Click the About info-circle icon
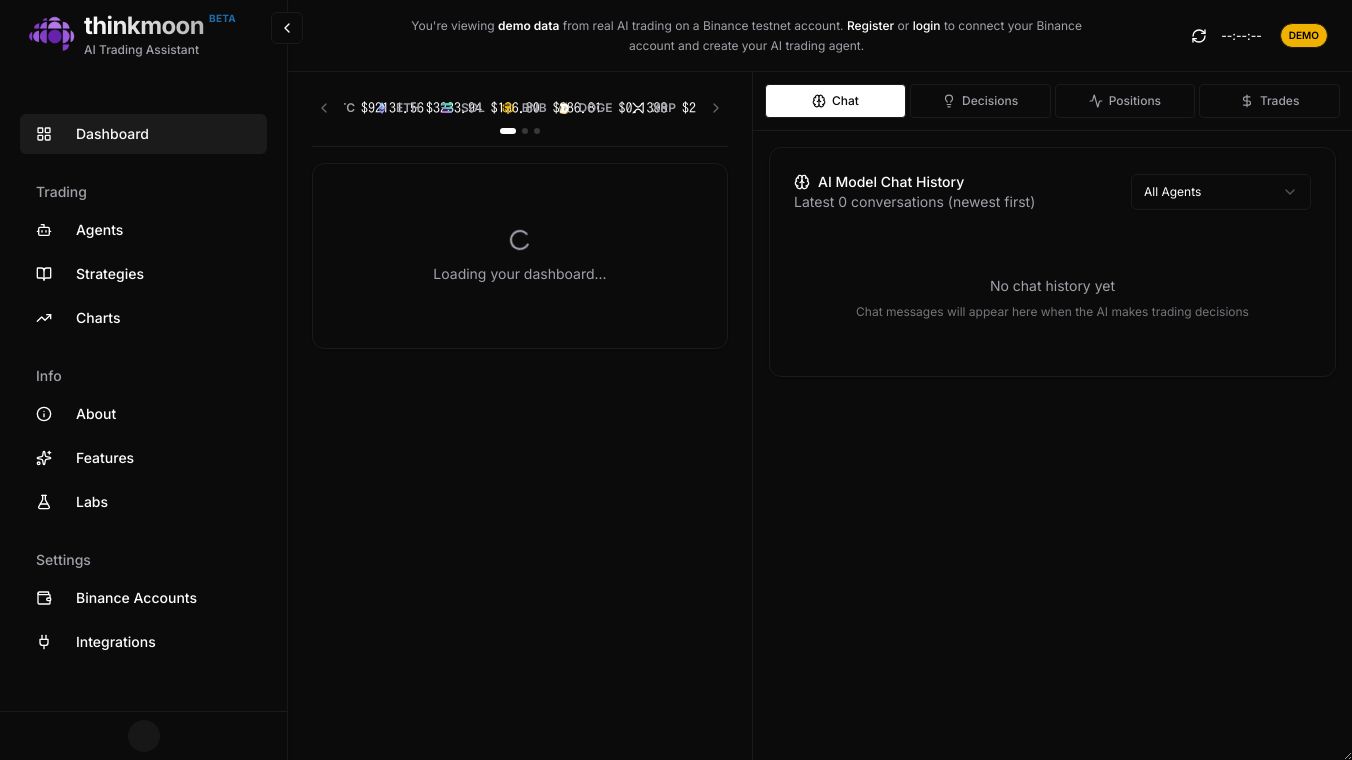Screen dimensions: 1352x760 [44, 414]
